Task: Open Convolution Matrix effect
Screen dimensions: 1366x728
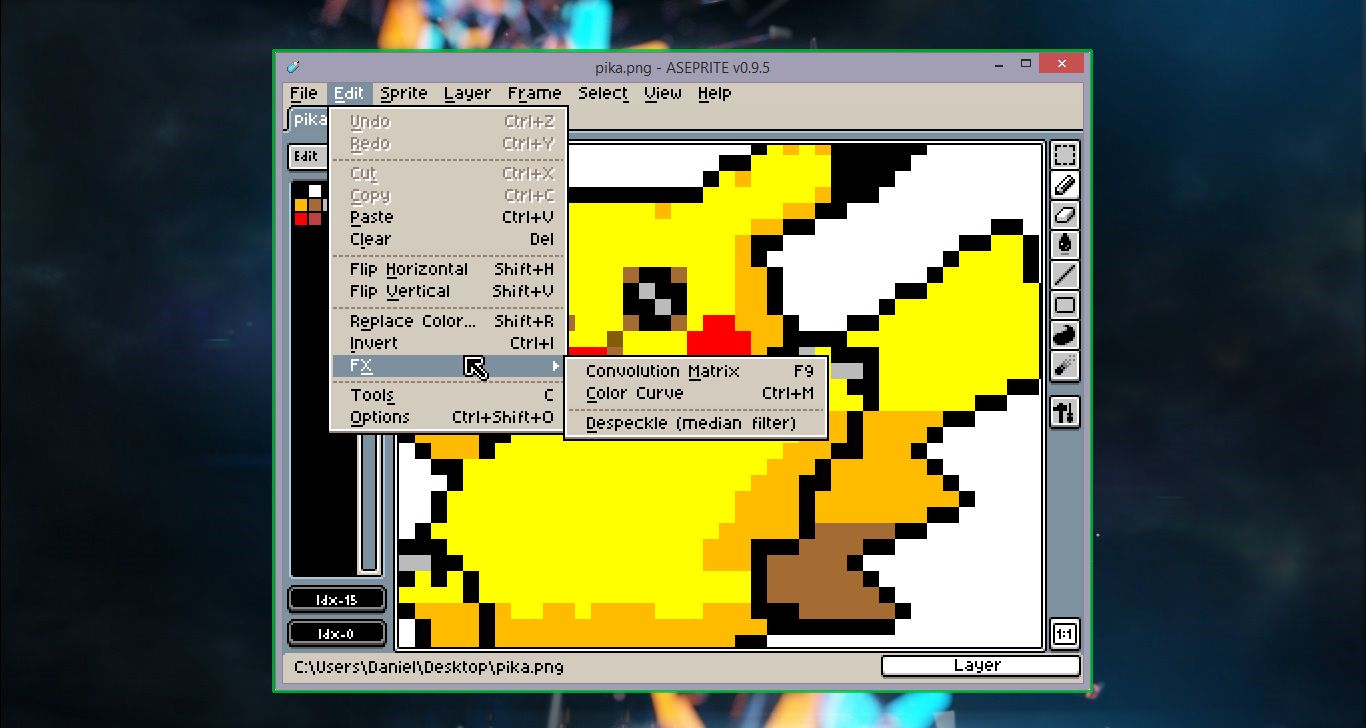Action: (x=697, y=371)
